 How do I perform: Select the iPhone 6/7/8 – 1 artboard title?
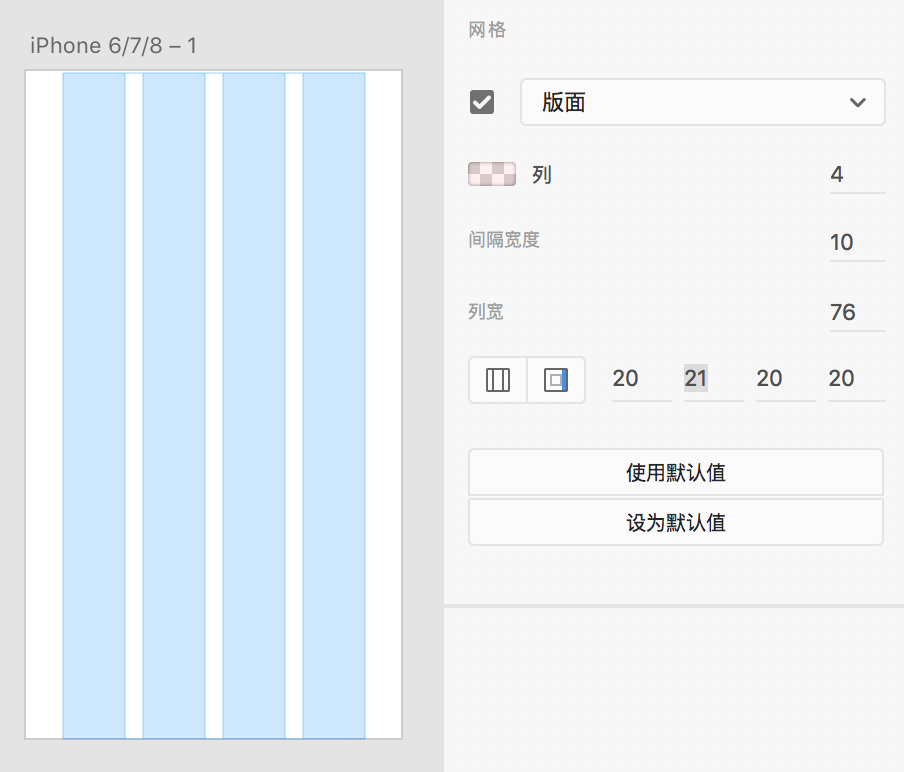click(112, 45)
